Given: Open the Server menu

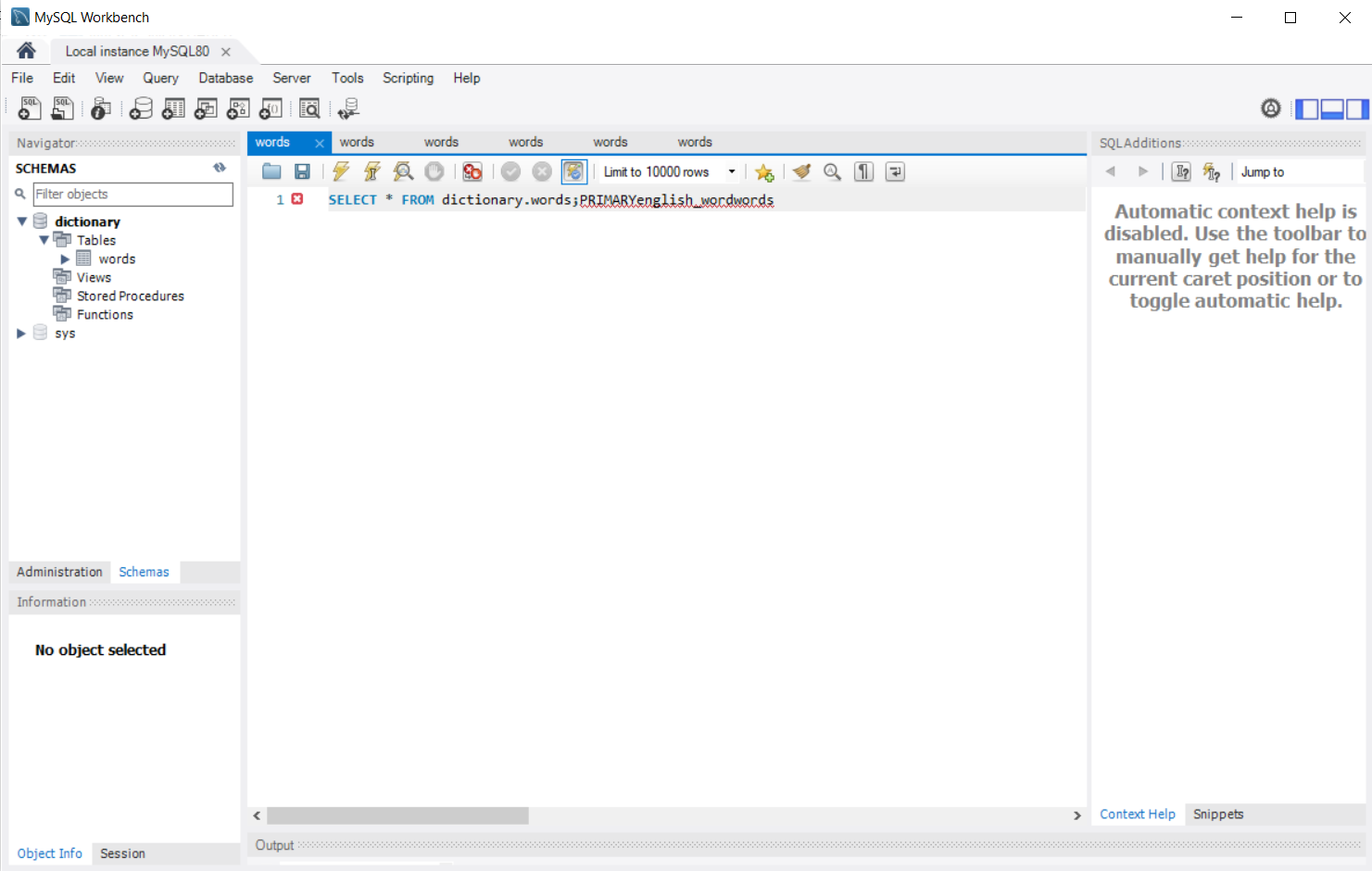Looking at the screenshot, I should click(x=292, y=78).
